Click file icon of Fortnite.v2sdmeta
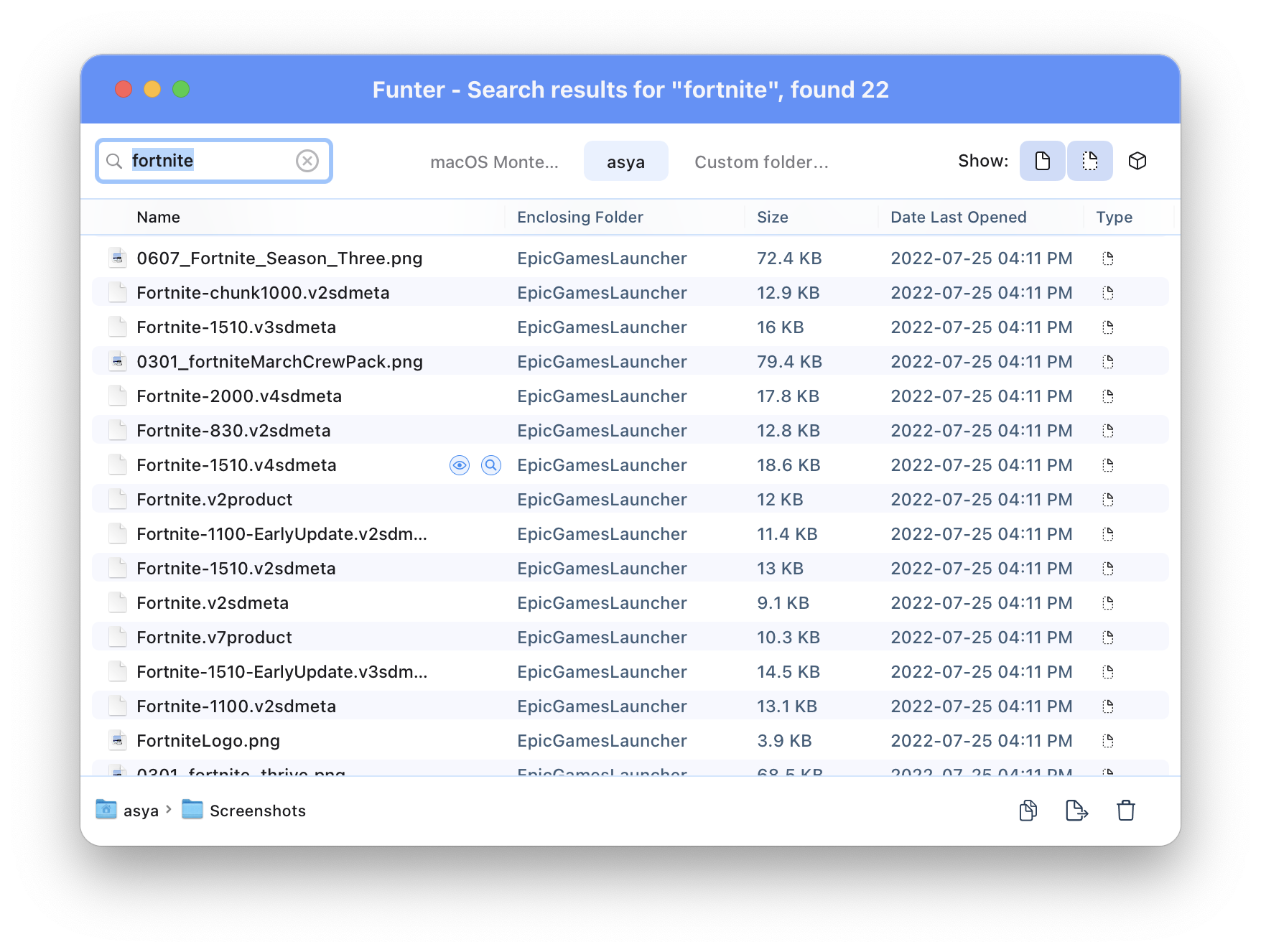 118,602
